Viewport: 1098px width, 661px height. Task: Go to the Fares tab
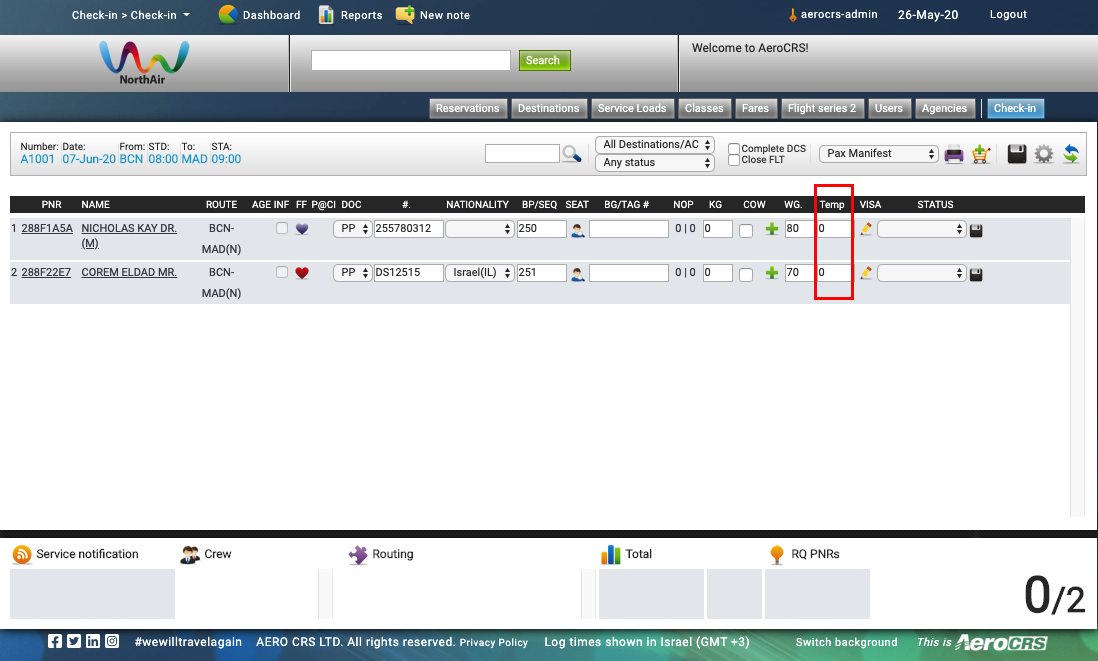(756, 109)
